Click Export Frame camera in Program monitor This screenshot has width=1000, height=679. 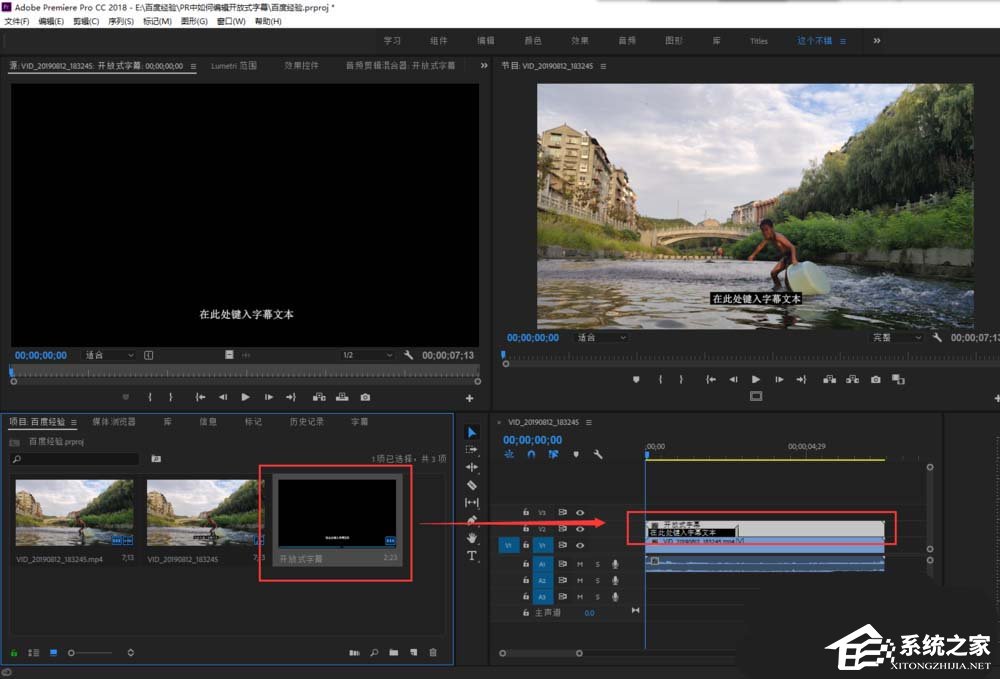pyautogui.click(x=876, y=380)
